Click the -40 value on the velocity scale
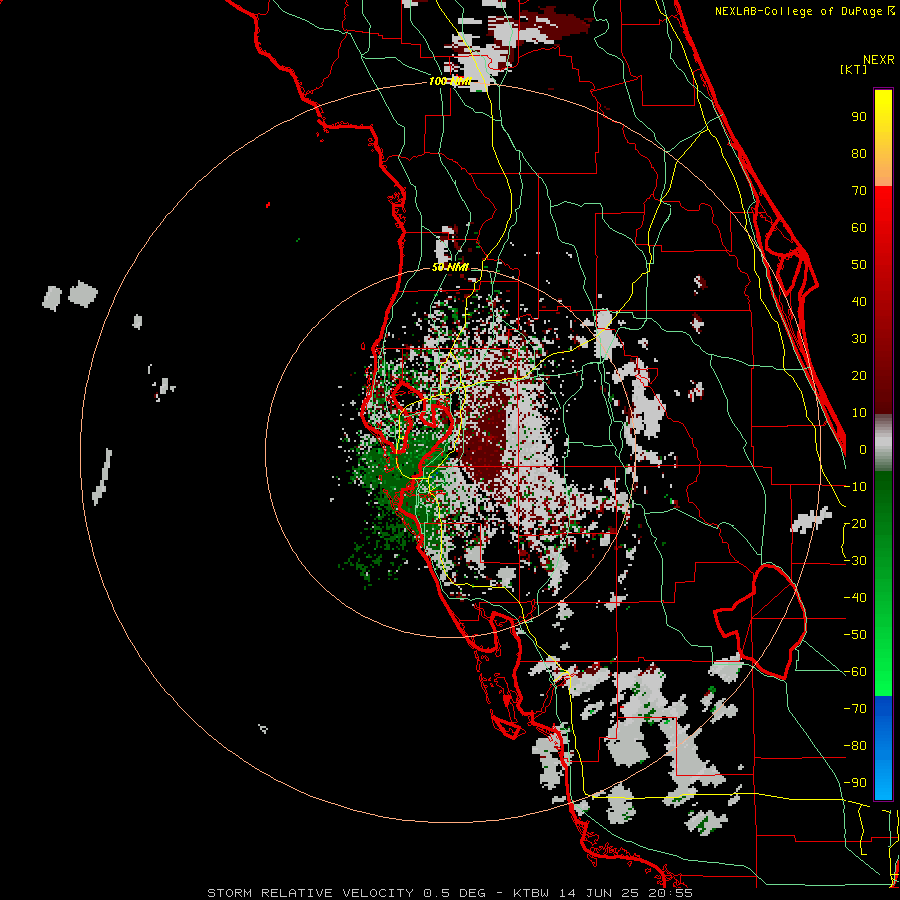This screenshot has width=900, height=900. point(855,598)
